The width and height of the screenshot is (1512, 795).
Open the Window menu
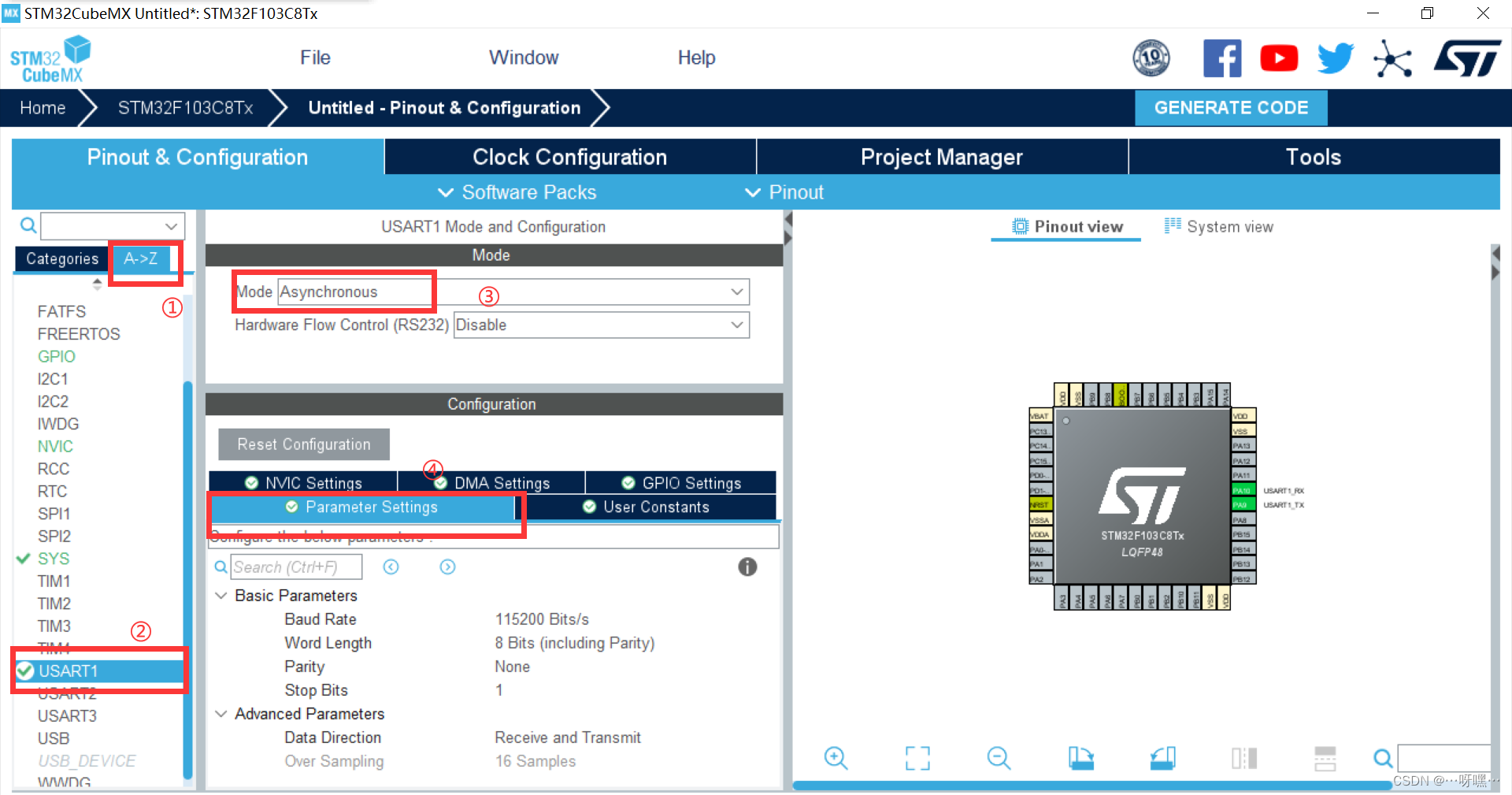(x=524, y=58)
